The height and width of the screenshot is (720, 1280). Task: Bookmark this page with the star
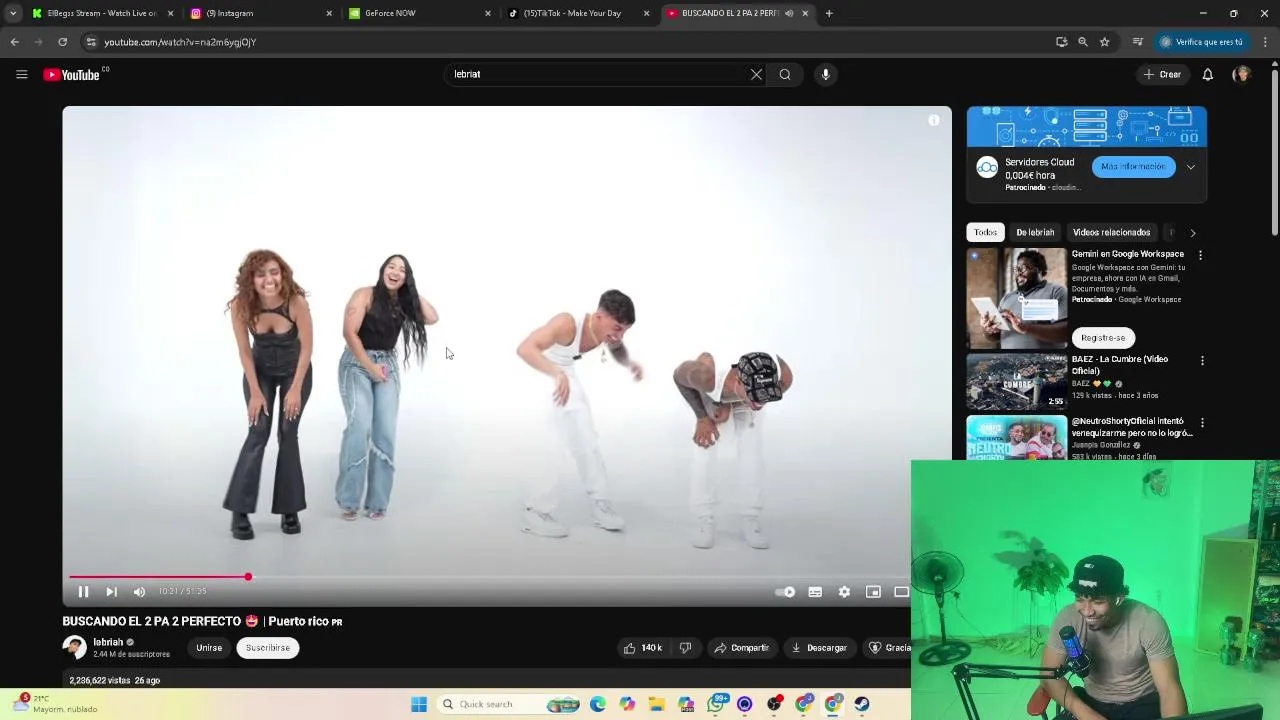pyautogui.click(x=1104, y=42)
